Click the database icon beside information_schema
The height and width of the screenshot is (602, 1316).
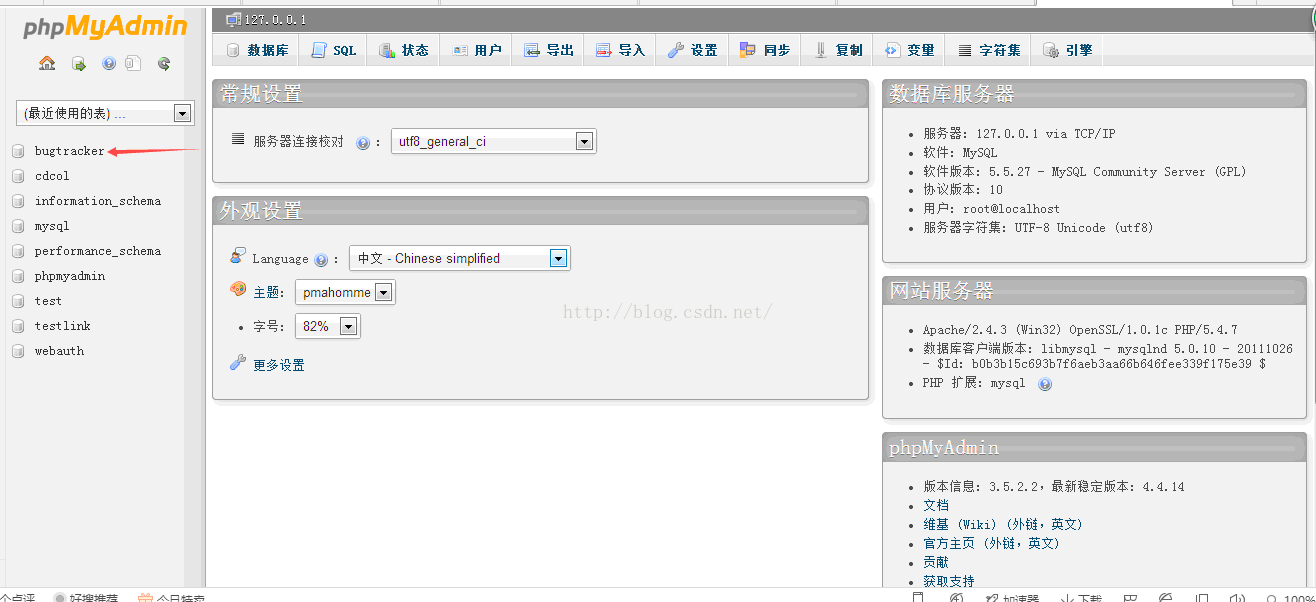point(18,201)
